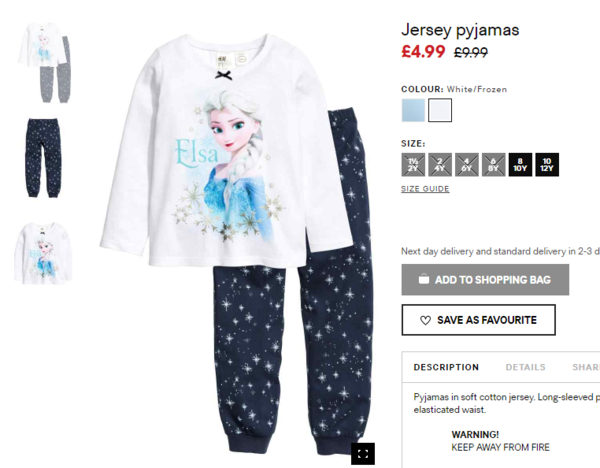Viewport: 600px width, 468px height.
Task: Select size 8-10Y
Action: (x=520, y=165)
